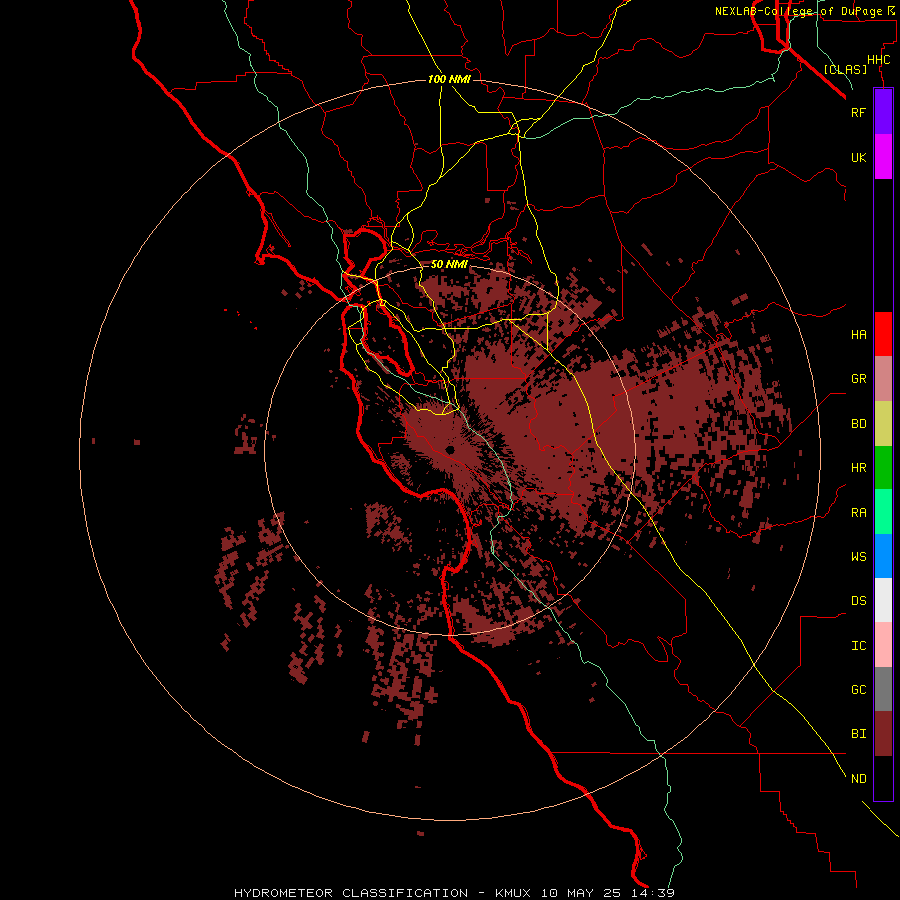This screenshot has height=900, width=900.
Task: Click the '100 NMI' range ring label
Action: [449, 79]
